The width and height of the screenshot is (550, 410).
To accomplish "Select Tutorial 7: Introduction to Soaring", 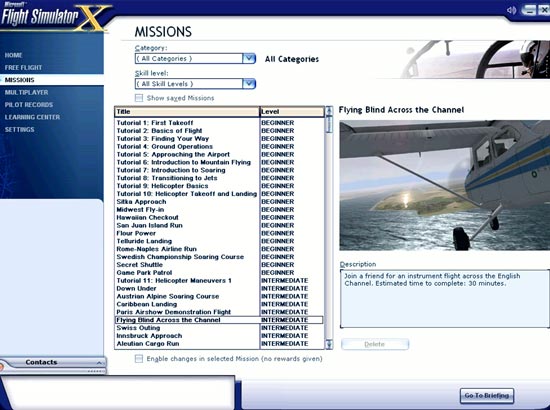I will click(219, 170).
